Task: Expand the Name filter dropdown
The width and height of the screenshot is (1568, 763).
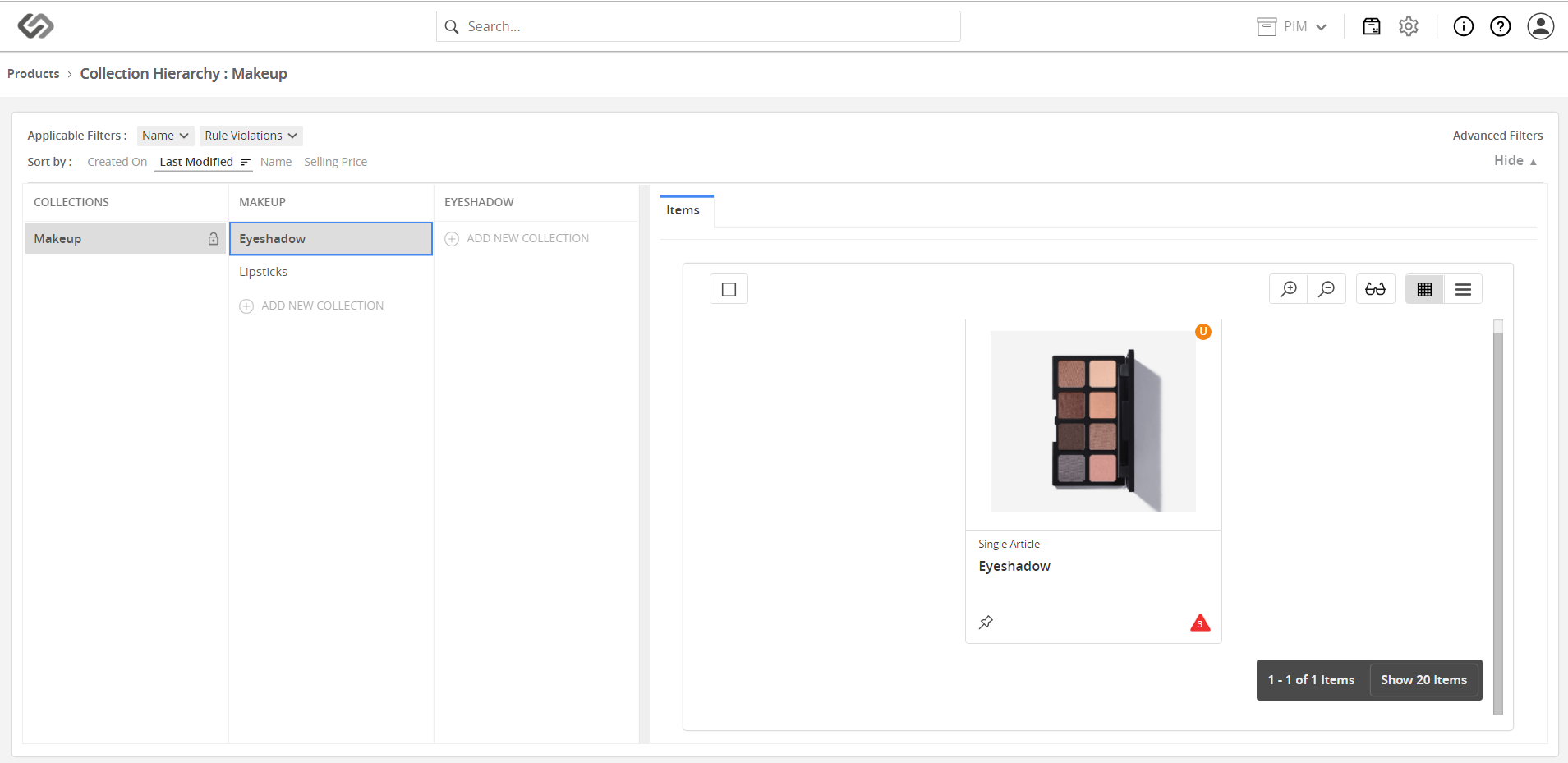Action: [x=165, y=136]
